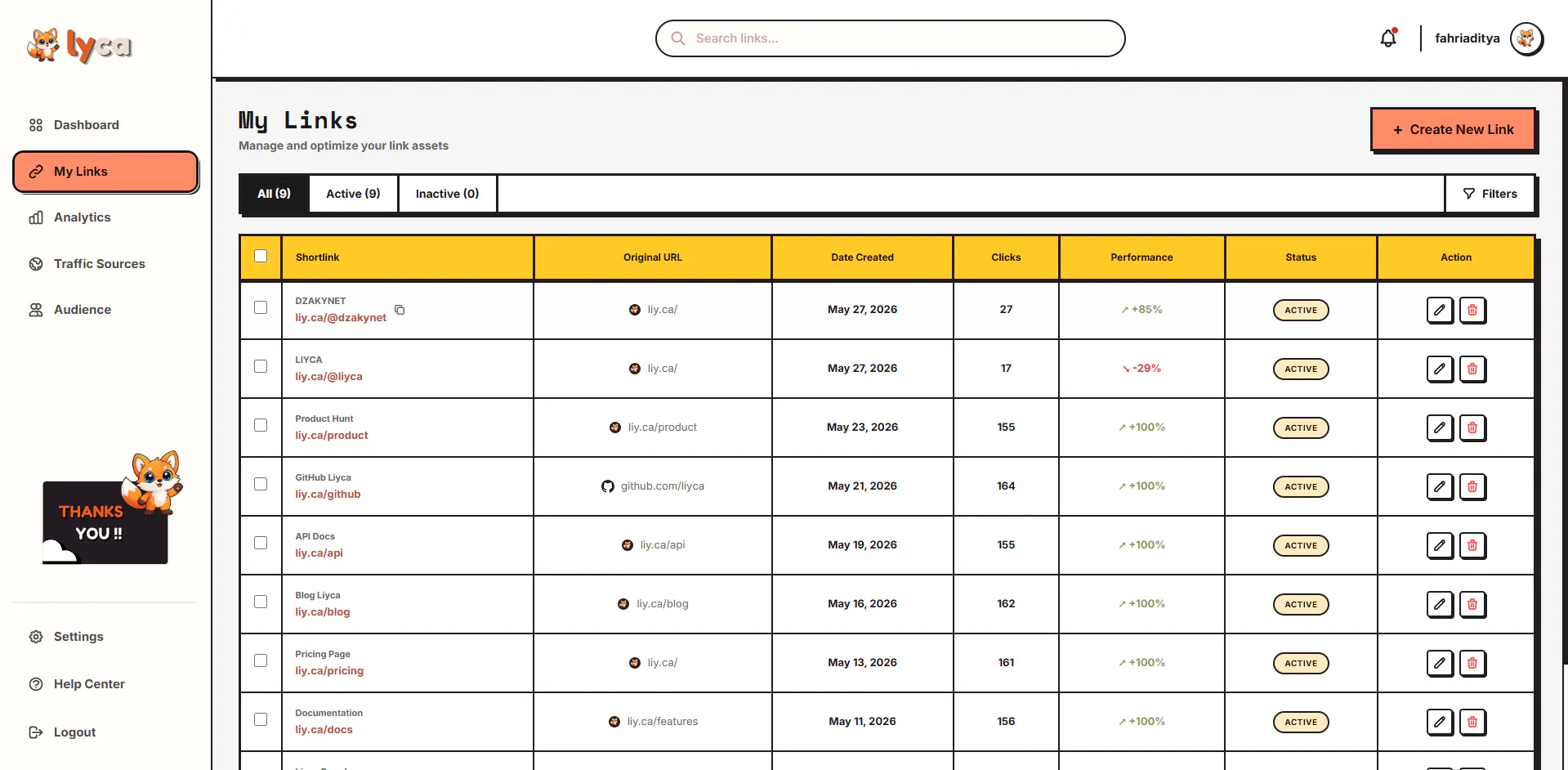
Task: Edit the API Docs link
Action: (1440, 545)
